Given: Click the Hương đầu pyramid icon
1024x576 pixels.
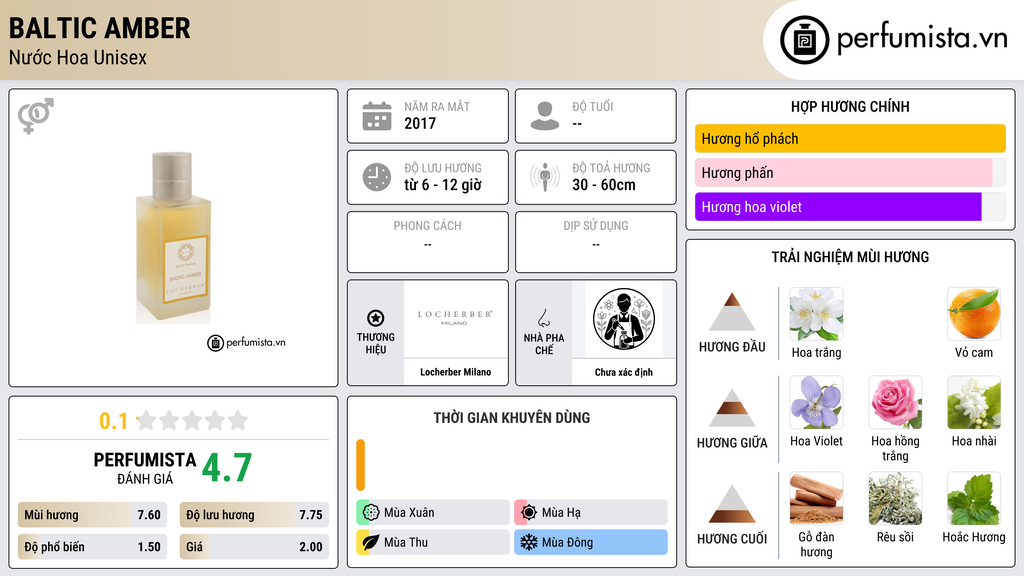Looking at the screenshot, I should tap(732, 312).
